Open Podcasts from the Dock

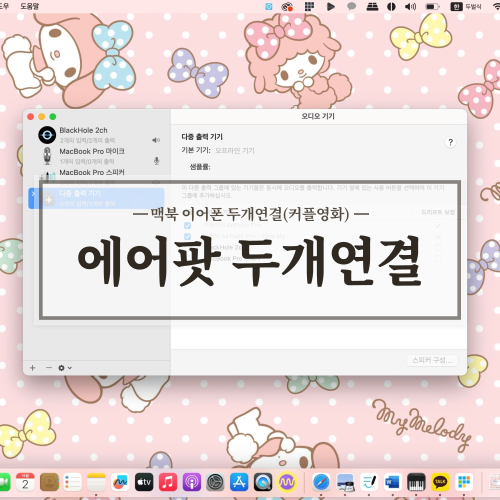[192, 482]
